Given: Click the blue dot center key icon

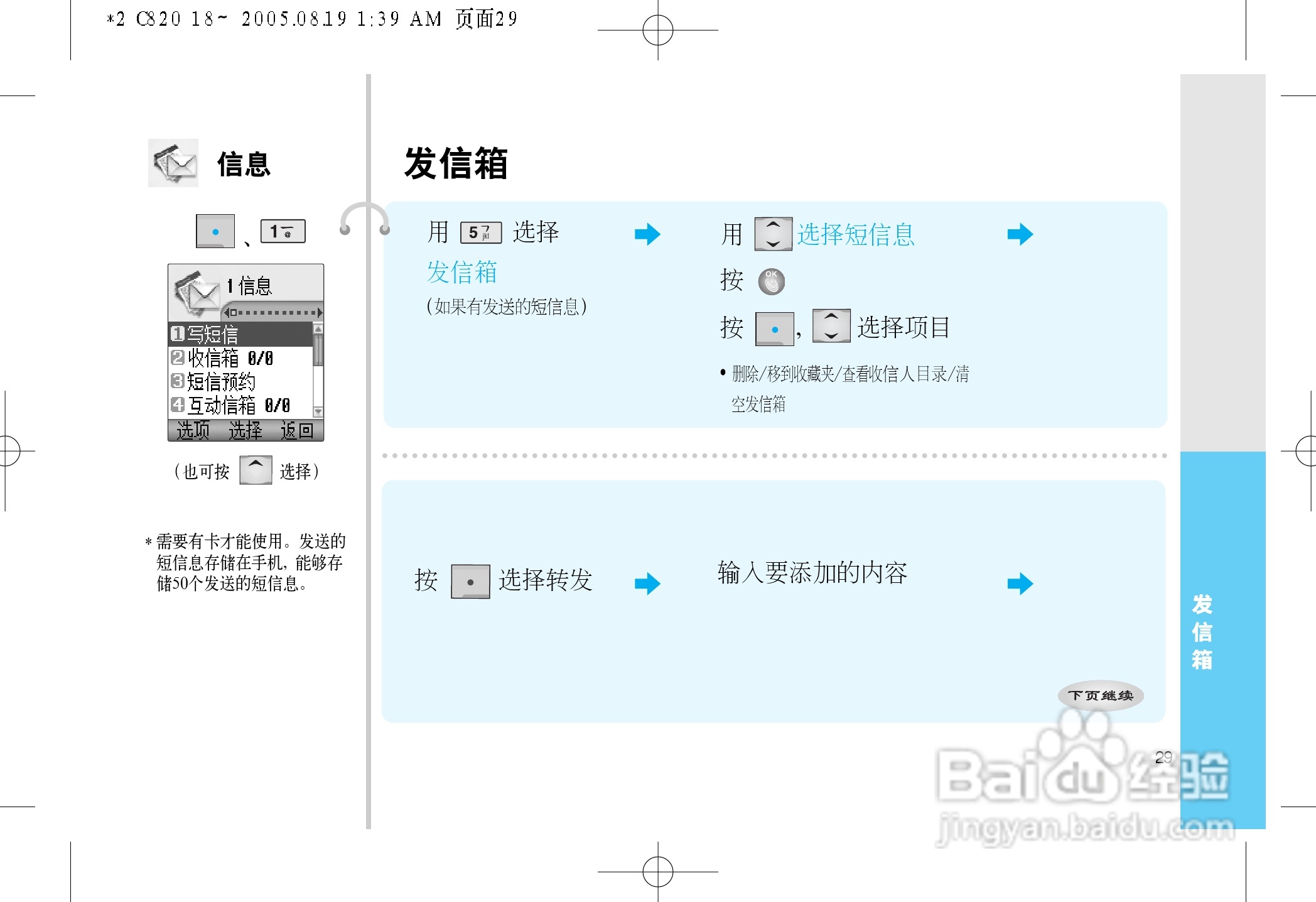Looking at the screenshot, I should click(214, 231).
